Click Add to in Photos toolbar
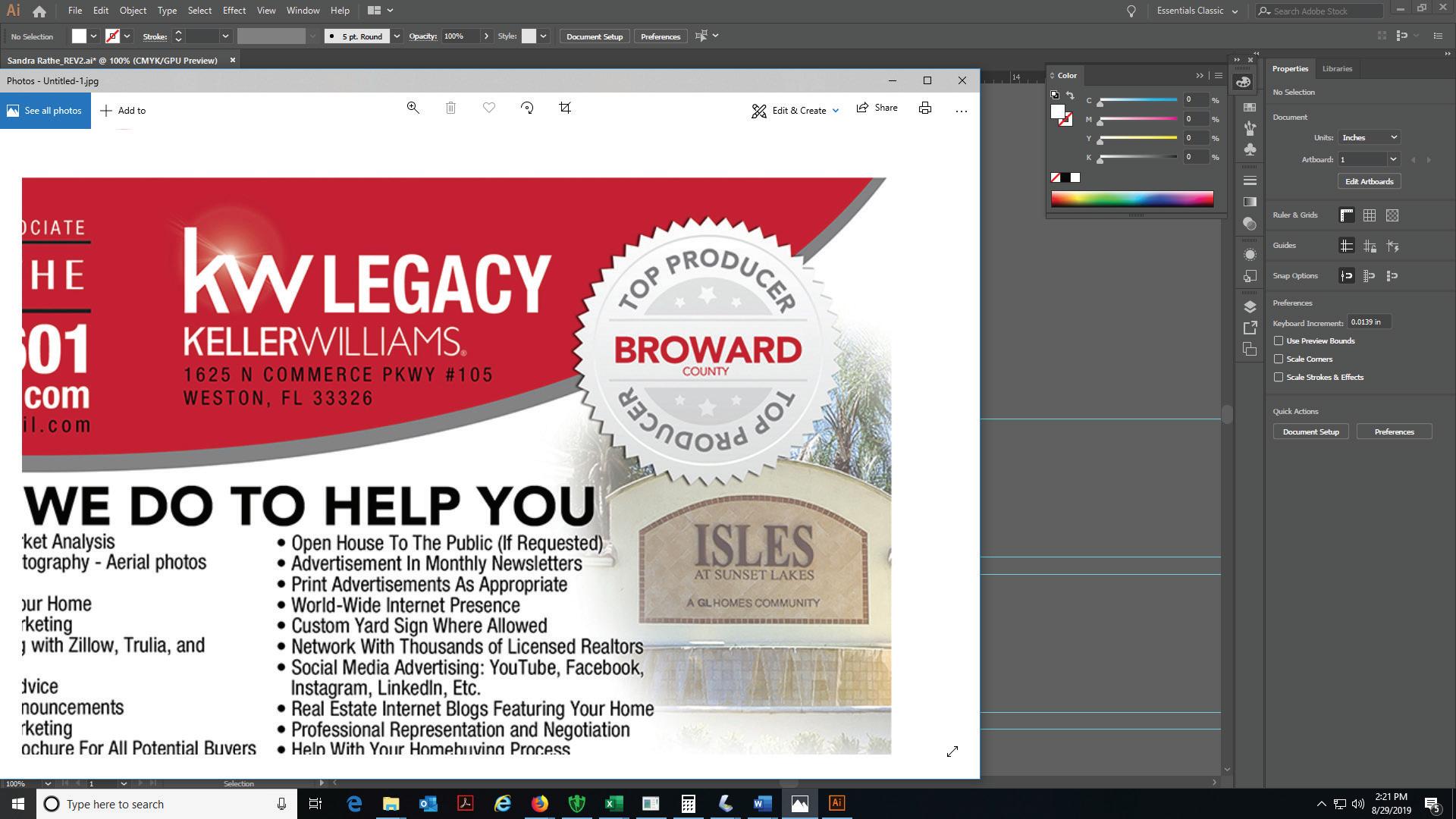The width and height of the screenshot is (1456, 819). tap(123, 111)
